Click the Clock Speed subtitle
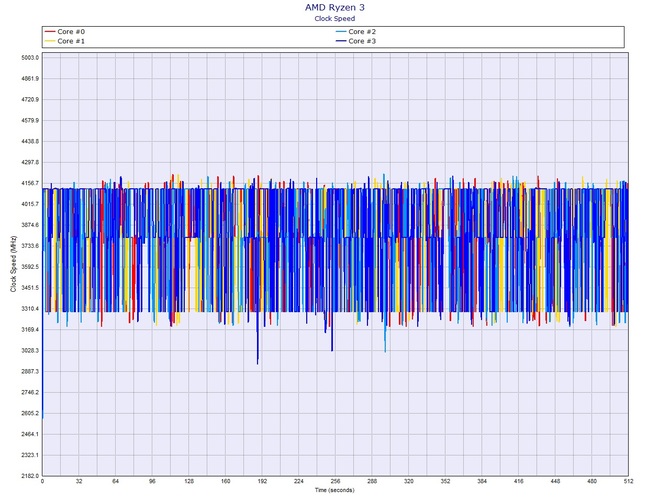 click(335, 18)
